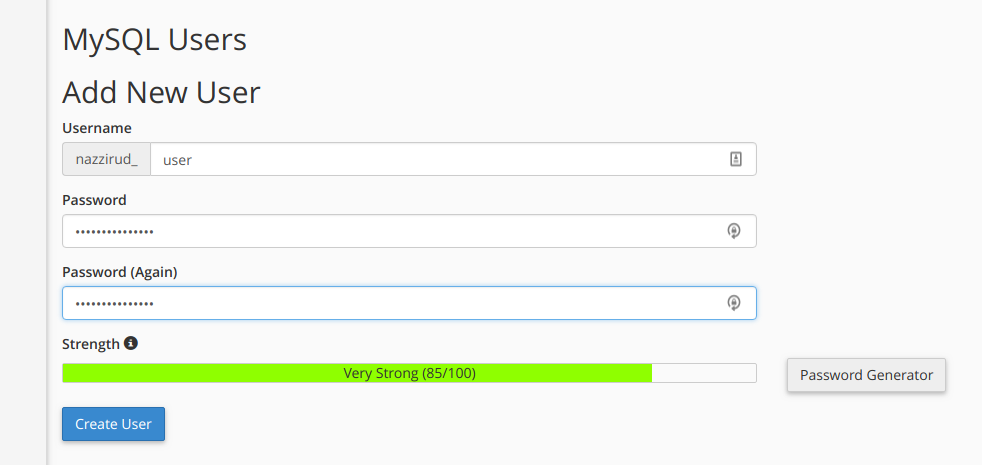Viewport: 982px width, 465px height.
Task: Click the MySQL Users heading
Action: 155,40
